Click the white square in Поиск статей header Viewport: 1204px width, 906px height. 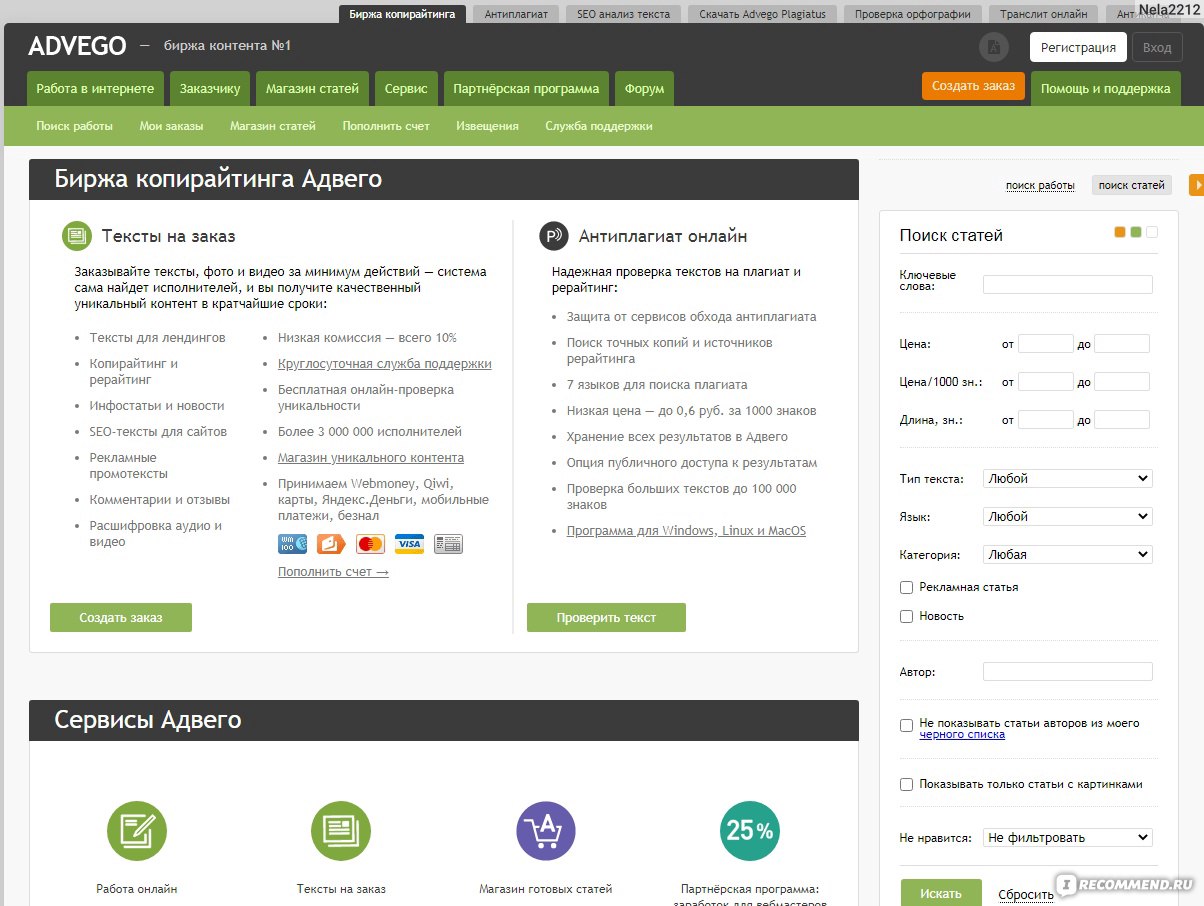pyautogui.click(x=1152, y=232)
